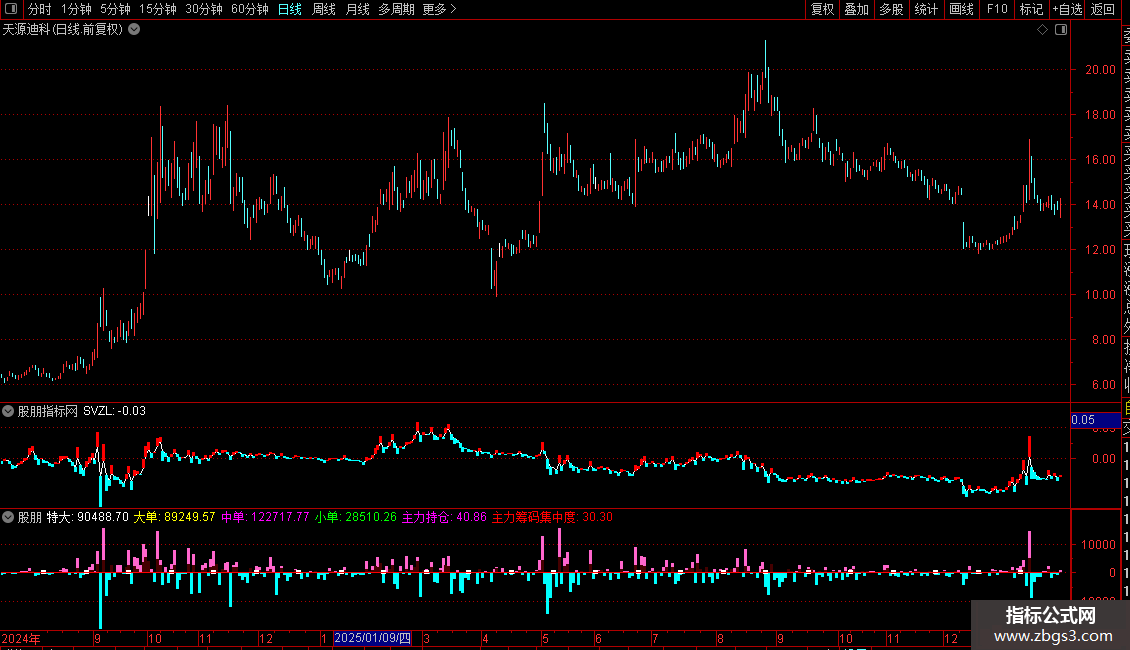
Task: Collapse the 股朋 特大 indicator panel
Action: tap(8, 517)
